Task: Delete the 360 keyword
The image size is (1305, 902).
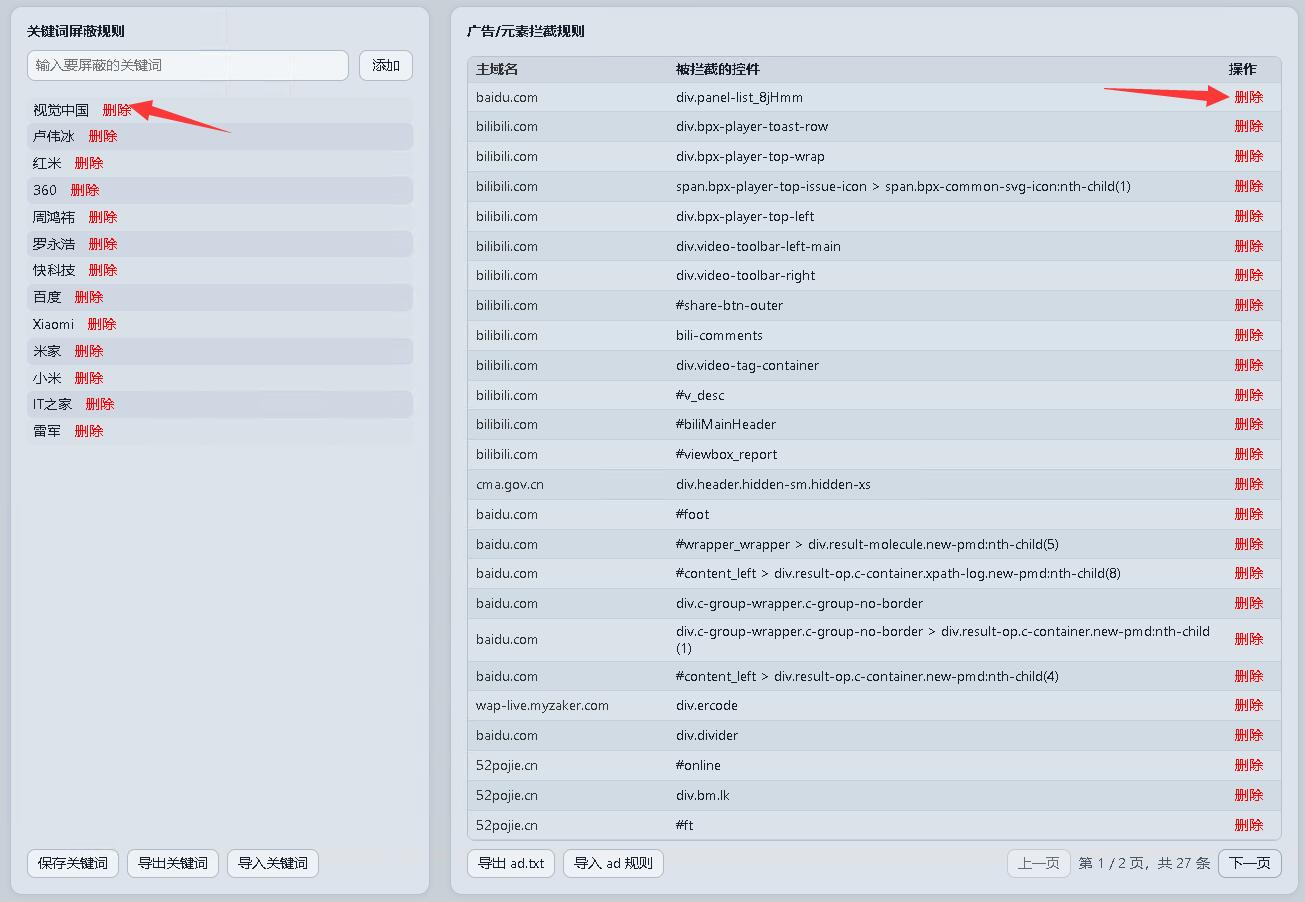Action: (x=85, y=190)
